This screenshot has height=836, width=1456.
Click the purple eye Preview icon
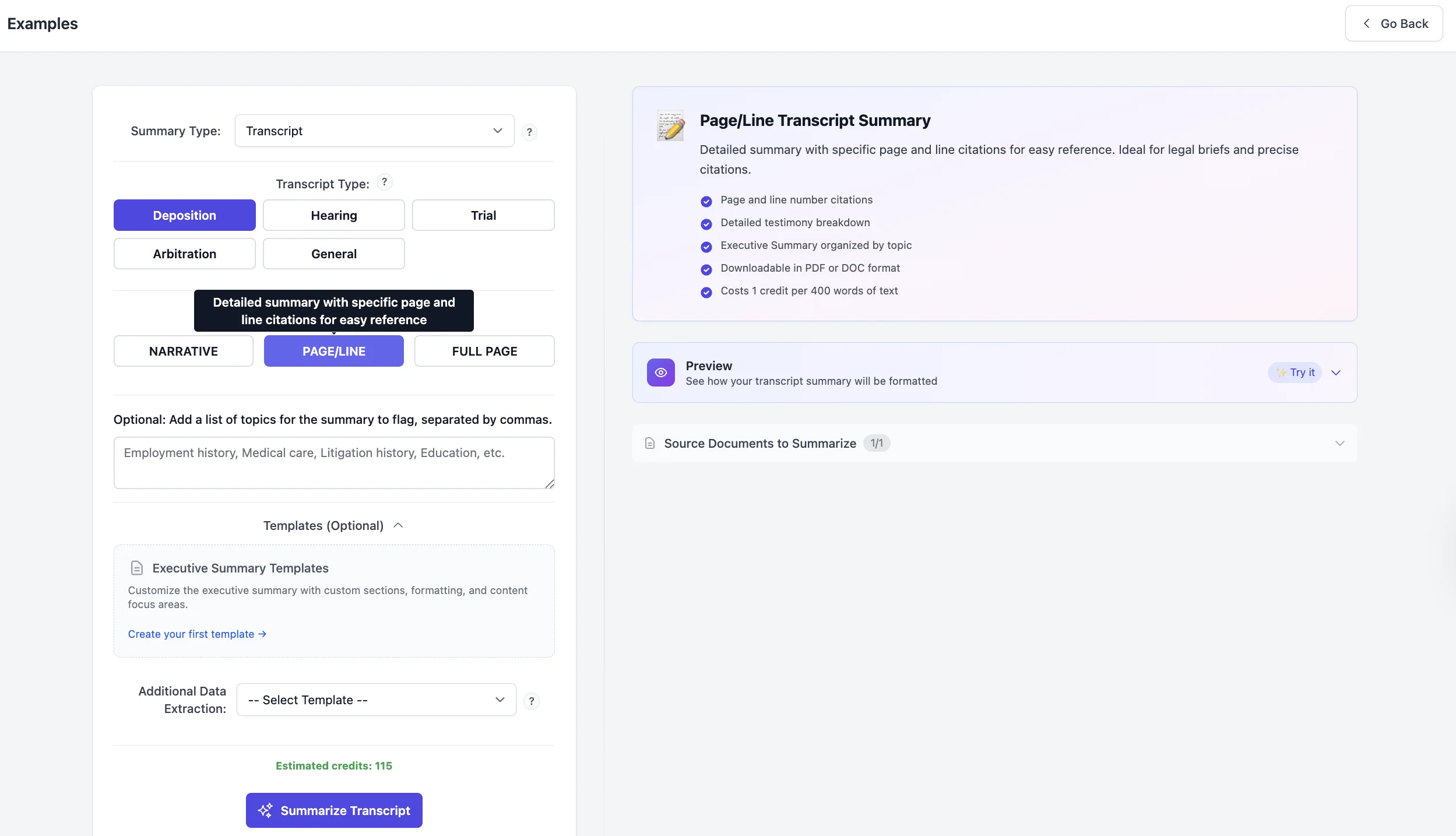(660, 373)
